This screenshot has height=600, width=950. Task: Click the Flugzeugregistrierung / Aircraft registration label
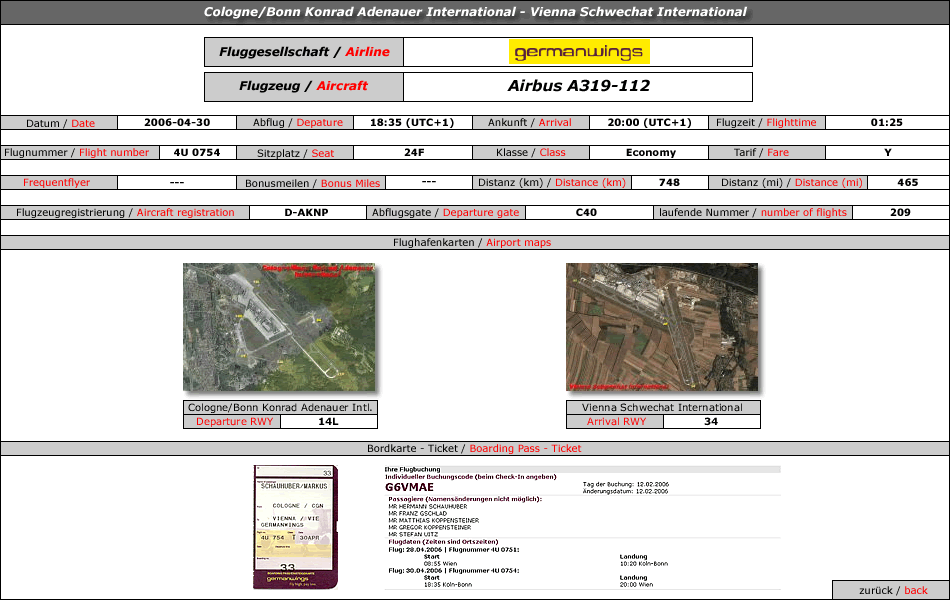[x=125, y=213]
